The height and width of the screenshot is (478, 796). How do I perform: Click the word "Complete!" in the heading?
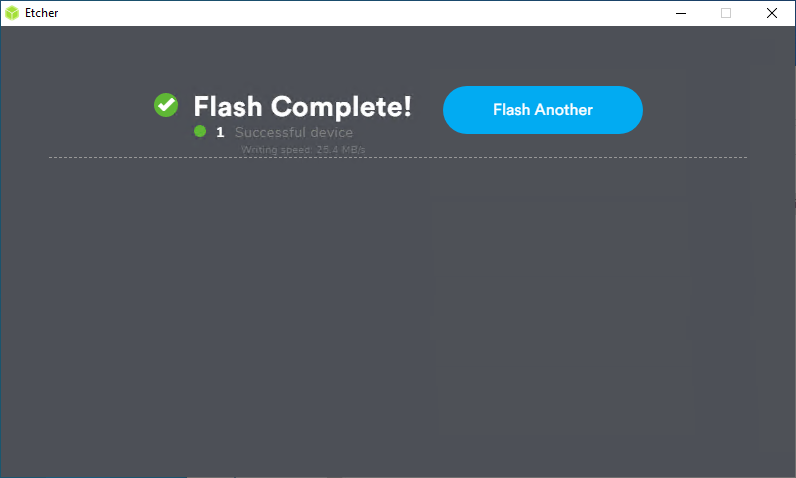tap(341, 107)
